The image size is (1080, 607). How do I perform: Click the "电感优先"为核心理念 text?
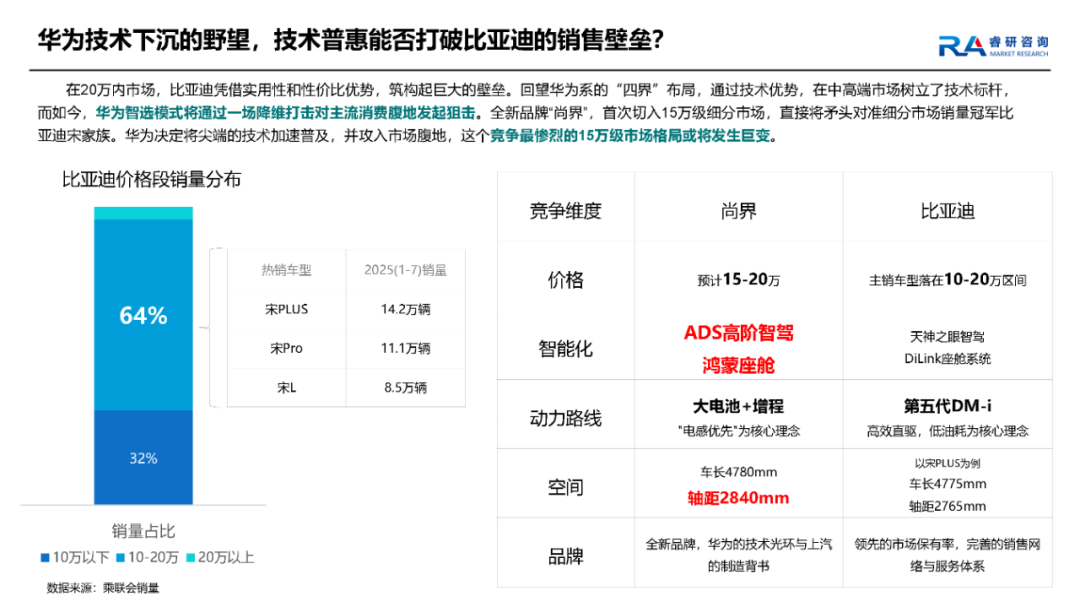(x=738, y=431)
